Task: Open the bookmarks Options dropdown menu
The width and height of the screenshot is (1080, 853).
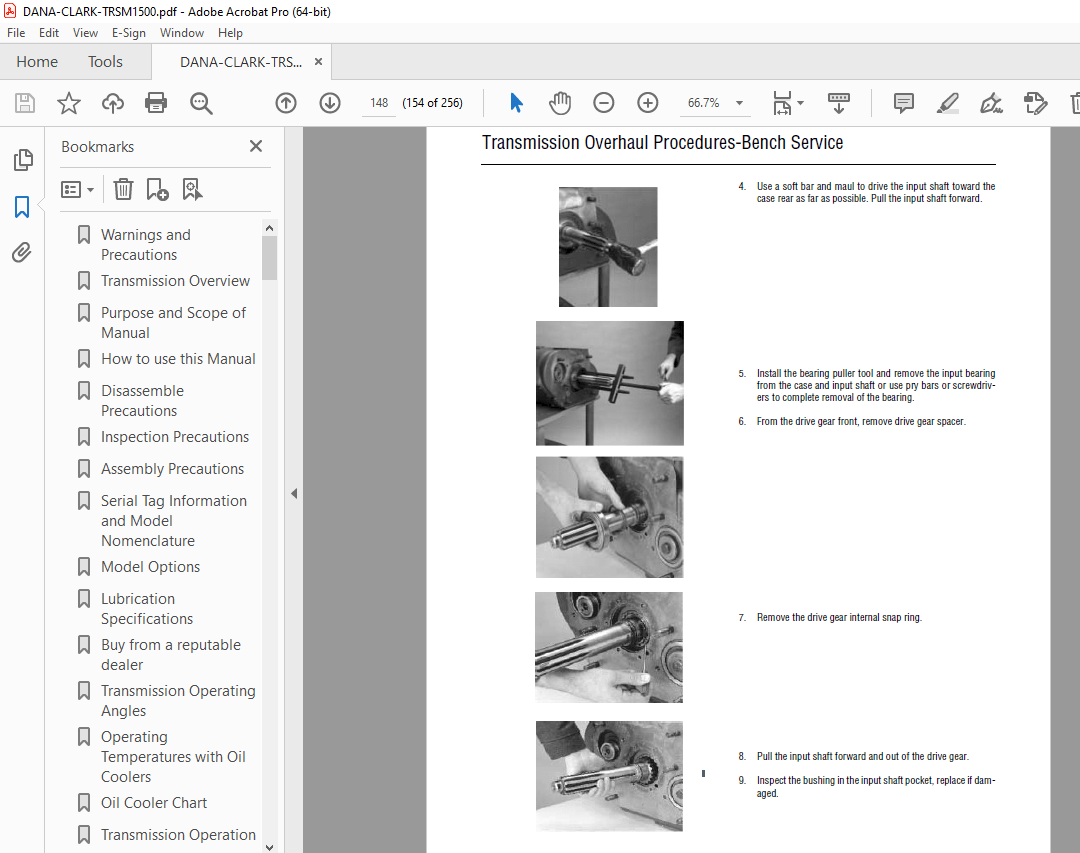Action: point(78,189)
